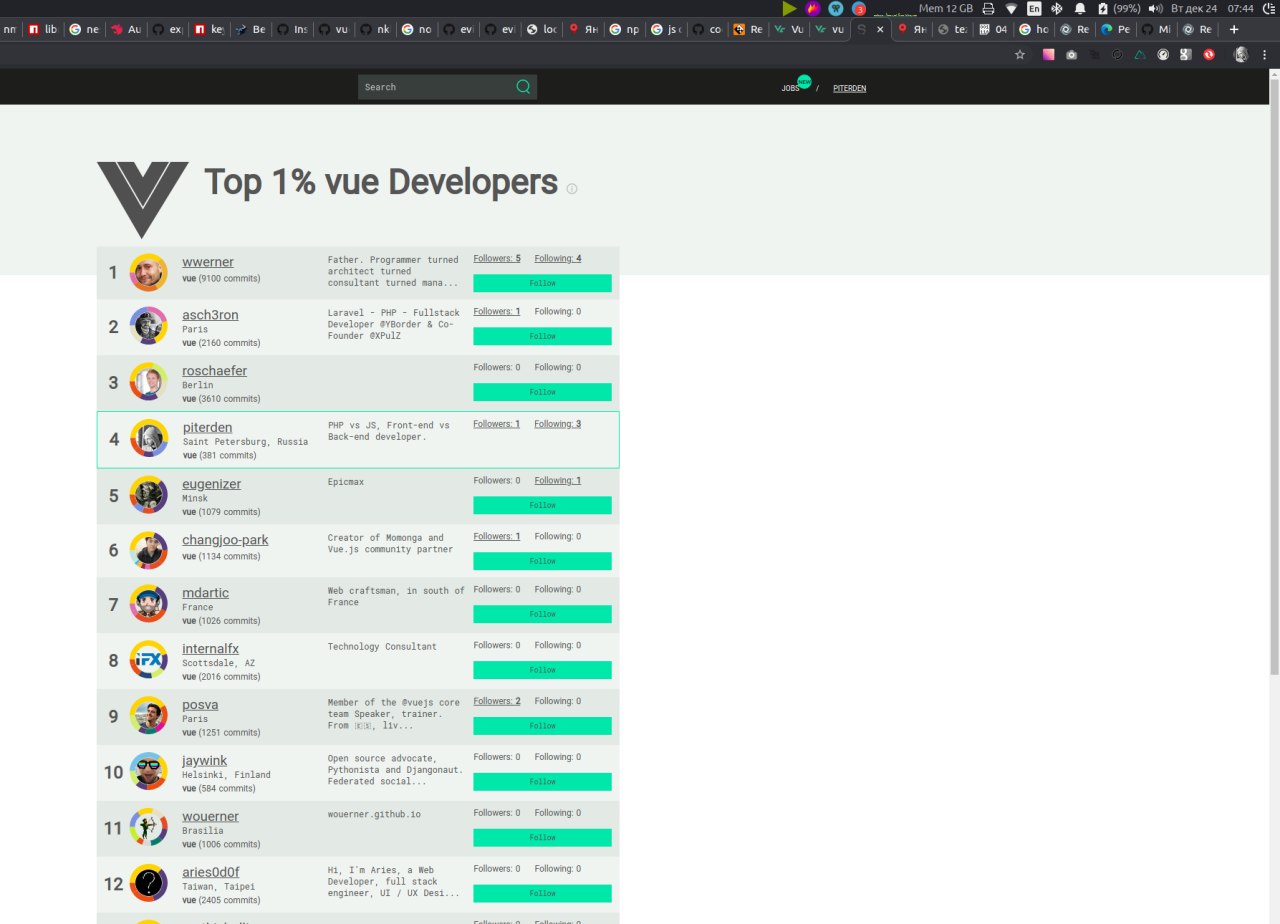
Task: Open roschaefer's profile link
Action: pos(214,371)
